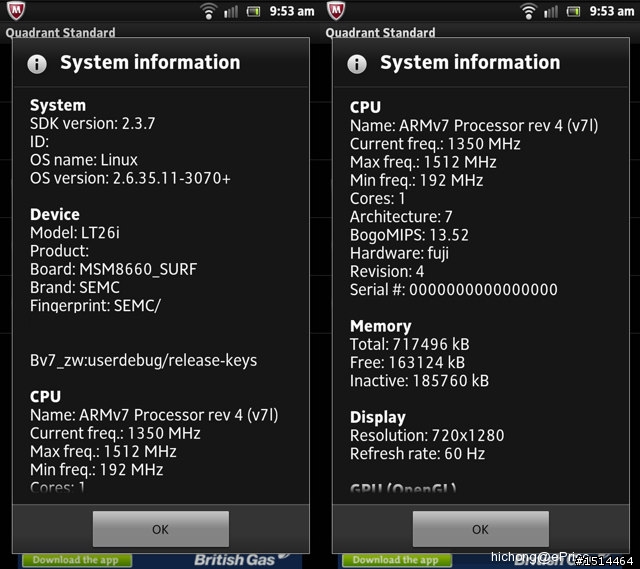Select the Device section heading
This screenshot has height=569, width=640.
[x=55, y=214]
